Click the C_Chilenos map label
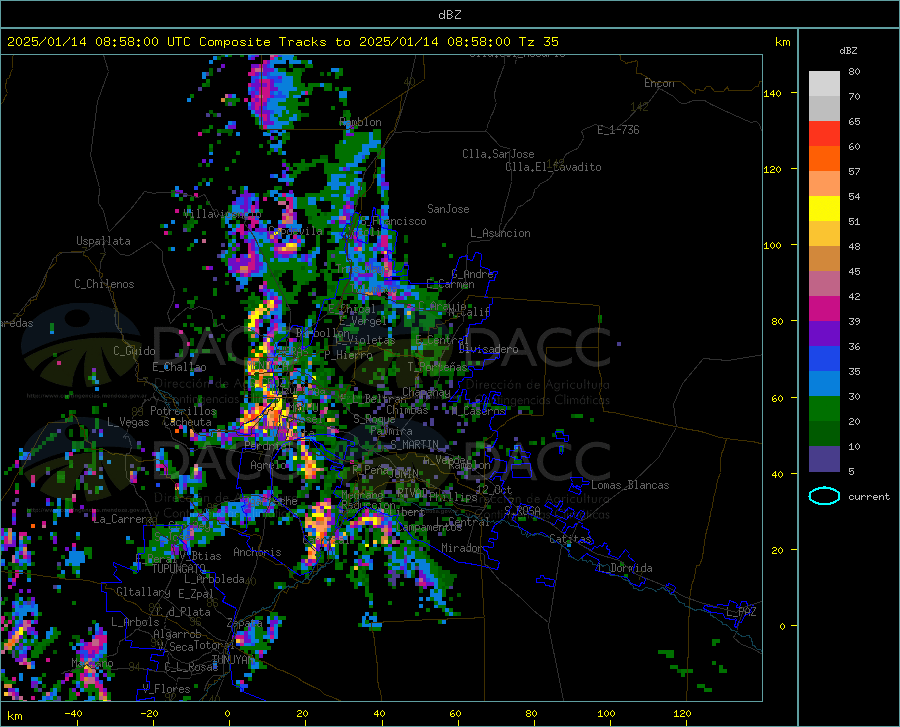900x727 pixels. click(x=104, y=284)
